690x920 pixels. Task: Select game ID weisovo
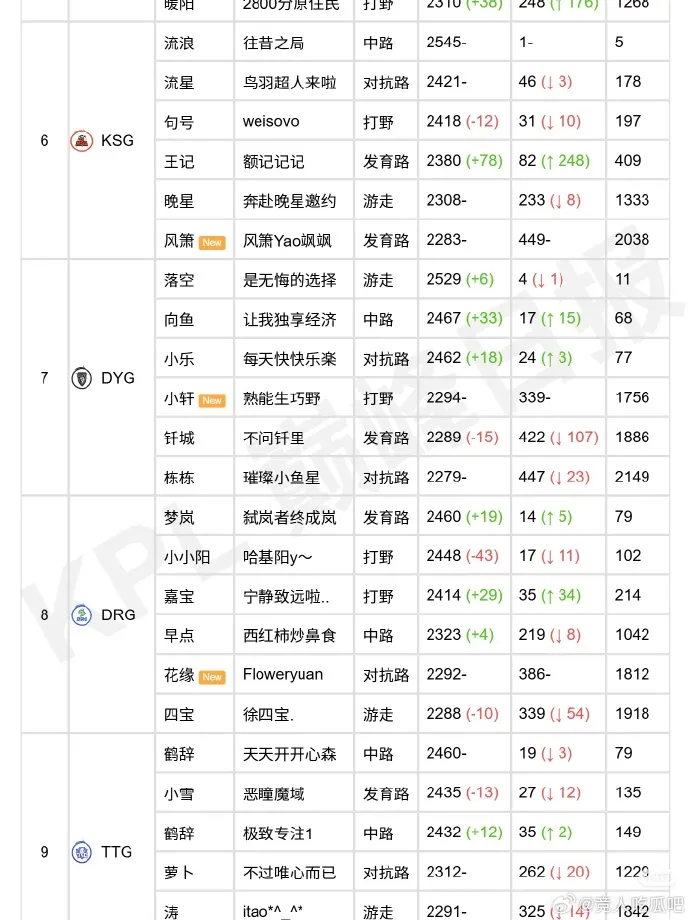coord(271,122)
